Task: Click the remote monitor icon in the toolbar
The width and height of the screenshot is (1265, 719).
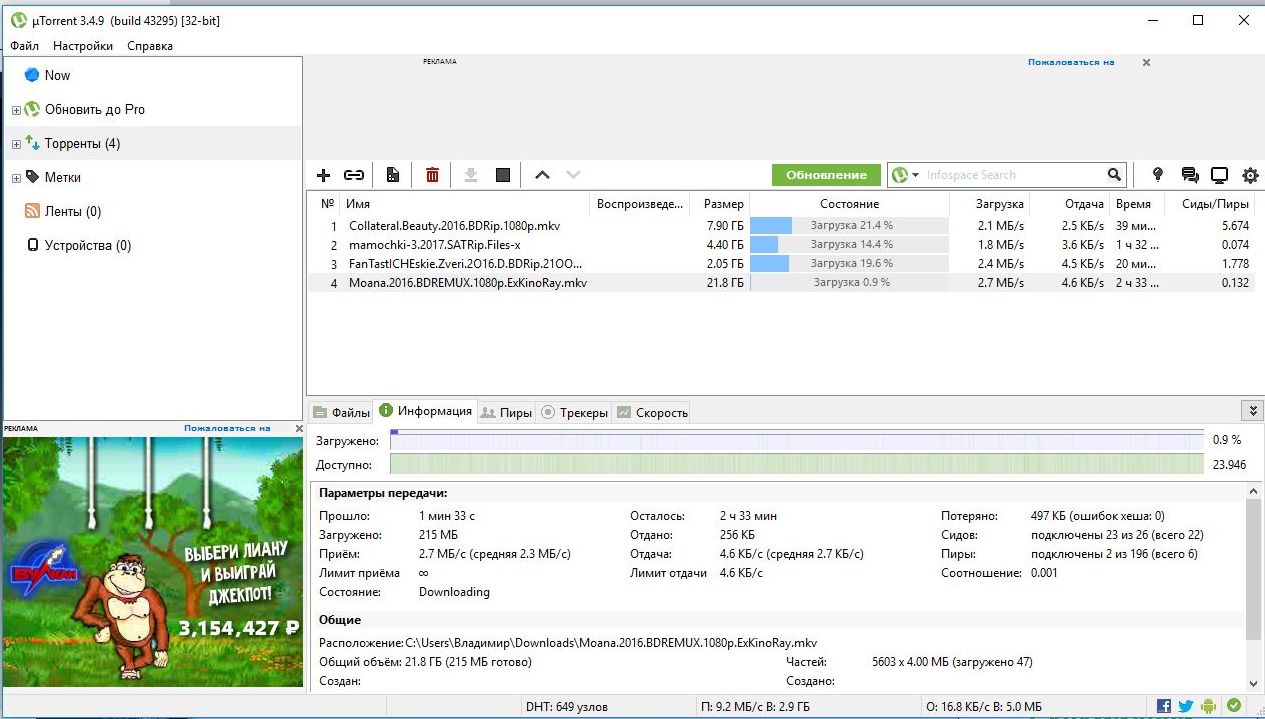Action: 1219,175
